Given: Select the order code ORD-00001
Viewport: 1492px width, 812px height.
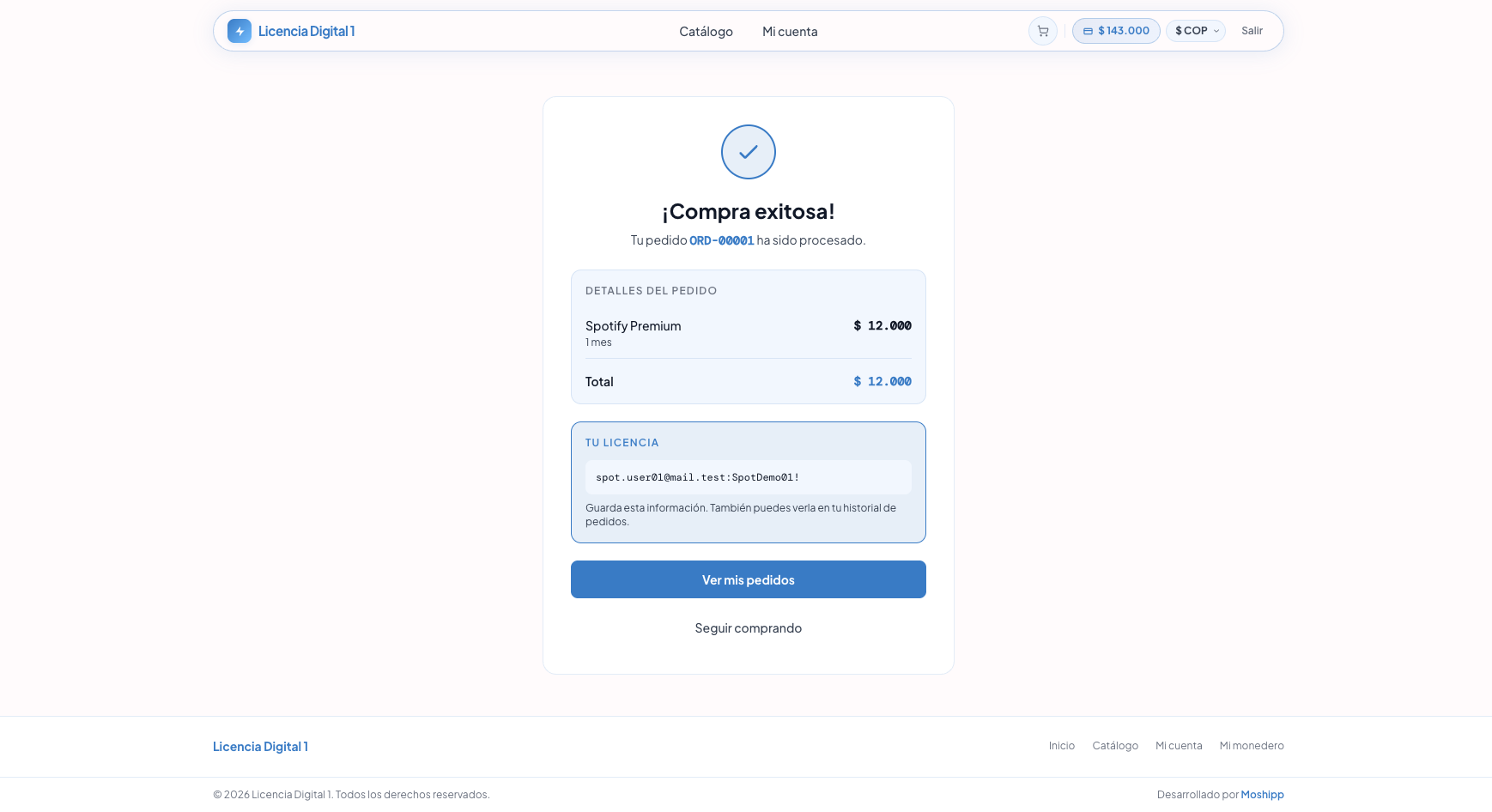Looking at the screenshot, I should [x=721, y=240].
